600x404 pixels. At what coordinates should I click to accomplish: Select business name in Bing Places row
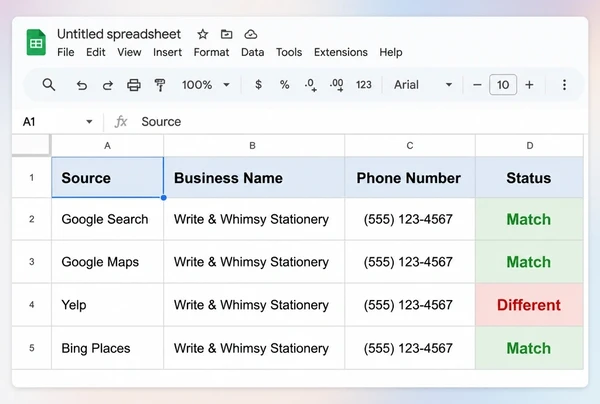pyautogui.click(x=254, y=348)
